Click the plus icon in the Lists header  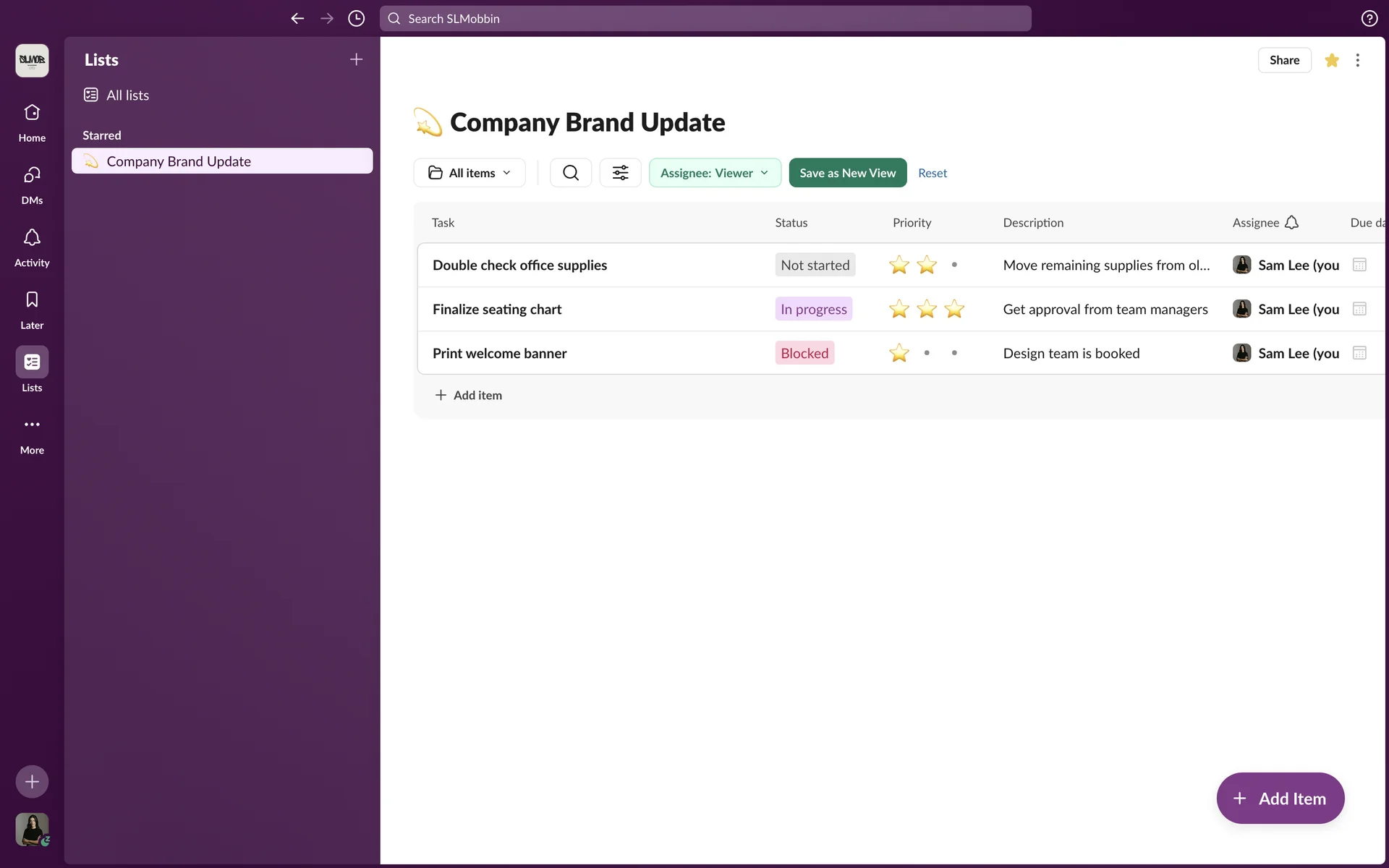point(356,60)
